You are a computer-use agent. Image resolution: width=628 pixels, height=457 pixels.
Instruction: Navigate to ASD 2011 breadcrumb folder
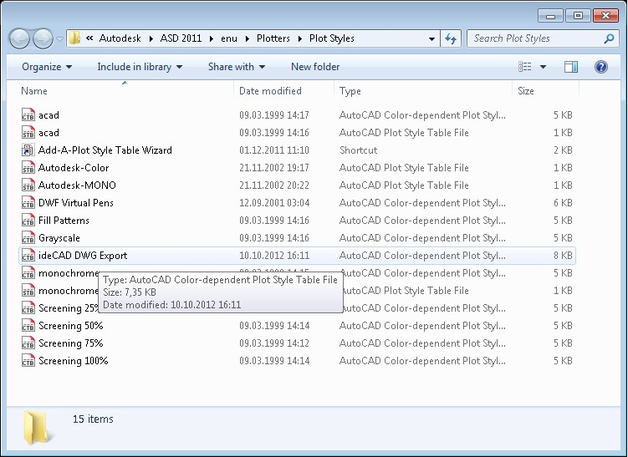(x=179, y=39)
